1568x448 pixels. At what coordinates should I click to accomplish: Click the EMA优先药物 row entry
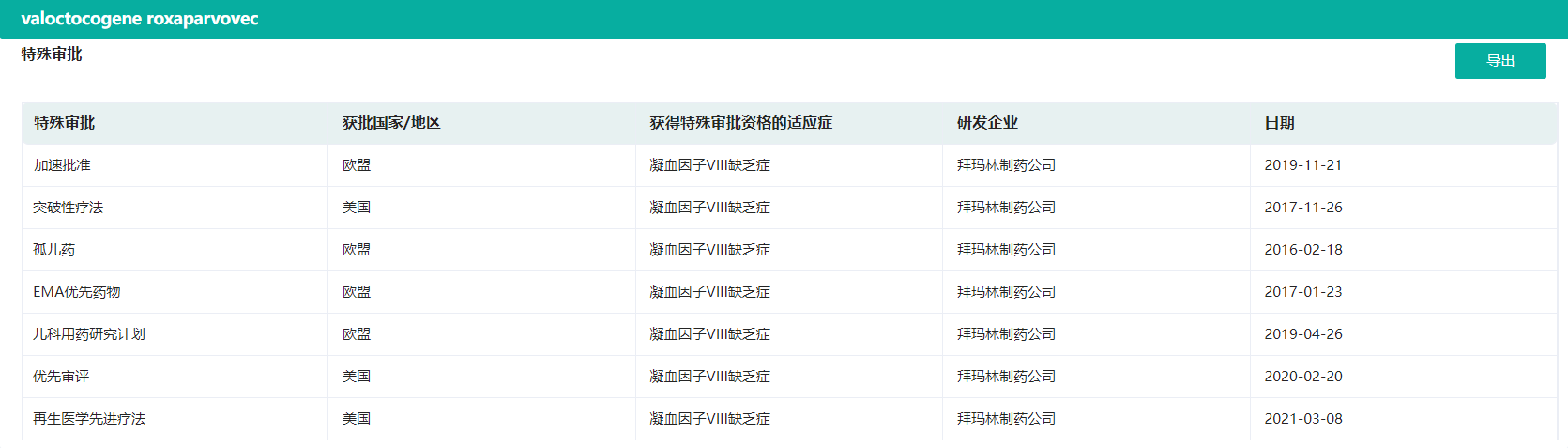[77, 292]
